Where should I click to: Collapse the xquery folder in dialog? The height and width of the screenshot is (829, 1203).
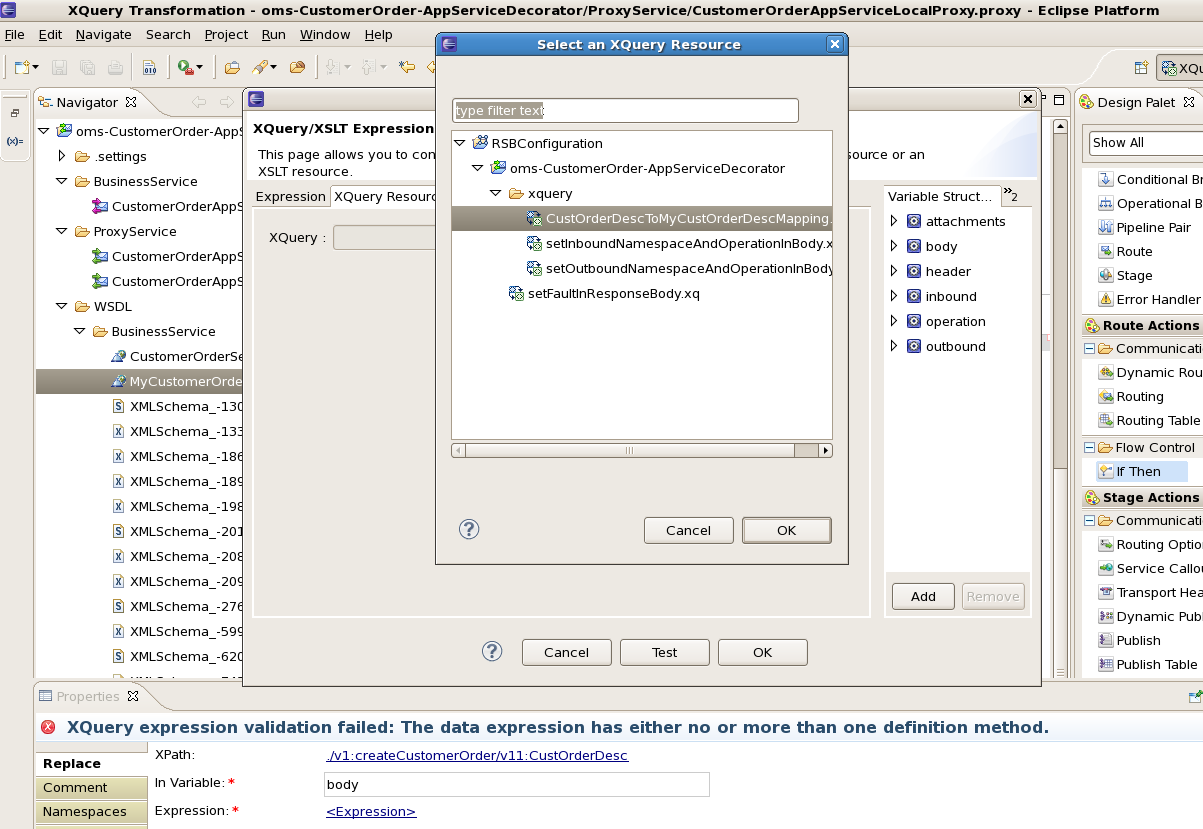[x=496, y=193]
